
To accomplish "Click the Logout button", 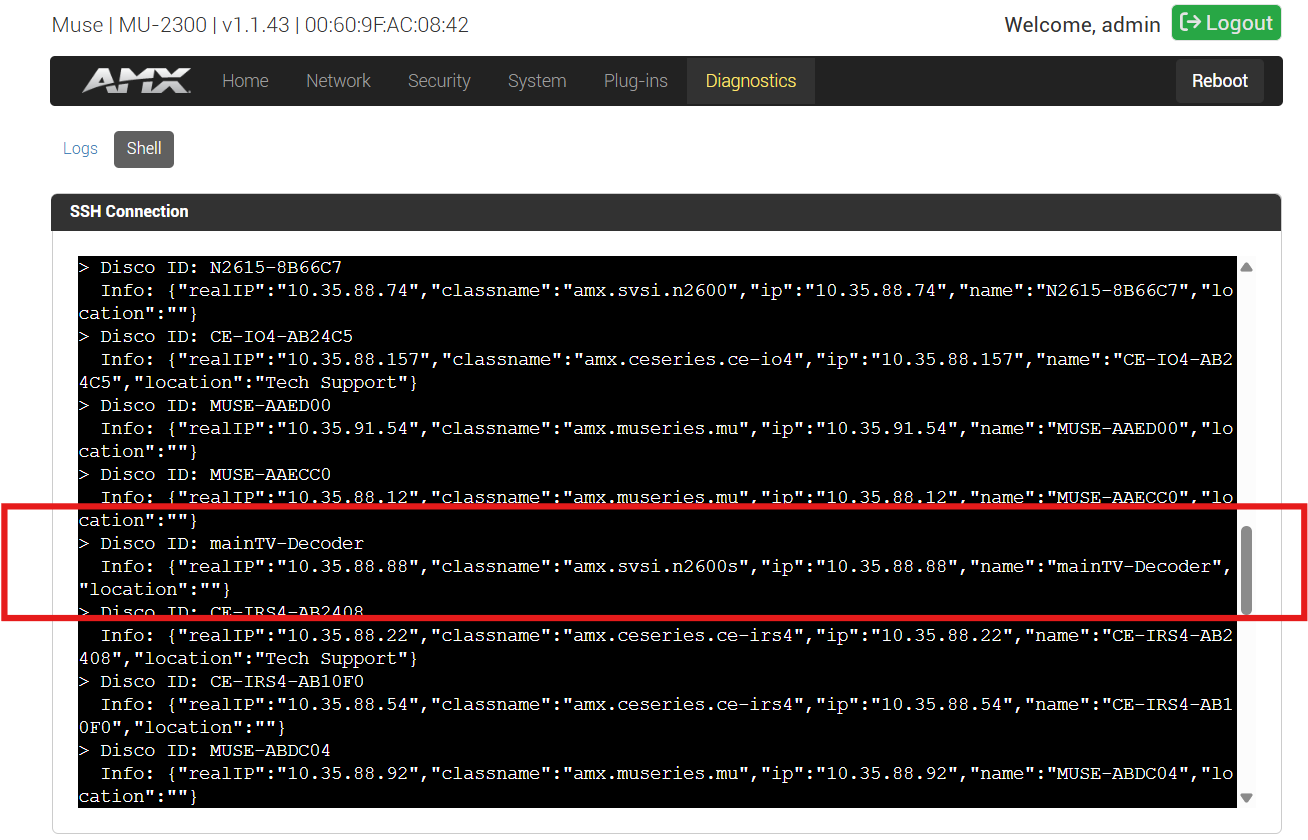I will pyautogui.click(x=1226, y=23).
